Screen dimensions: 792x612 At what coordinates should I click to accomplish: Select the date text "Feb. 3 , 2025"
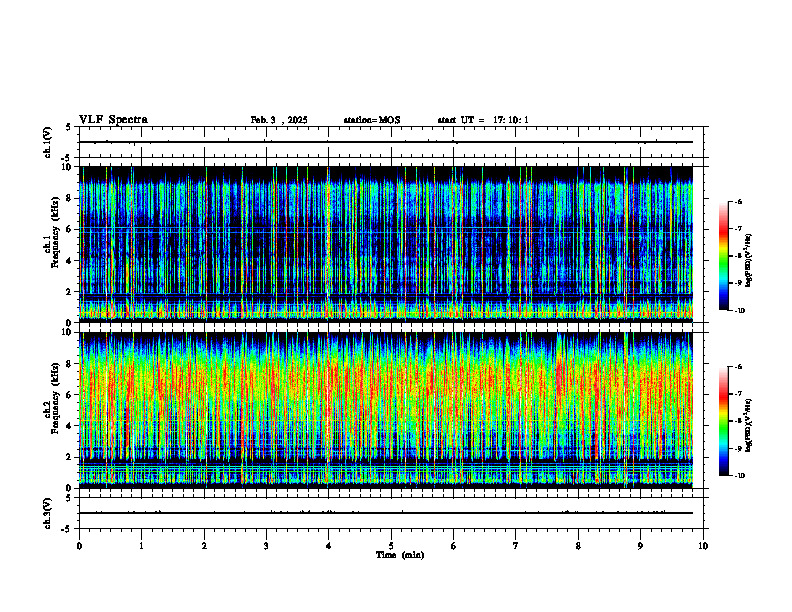279,120
